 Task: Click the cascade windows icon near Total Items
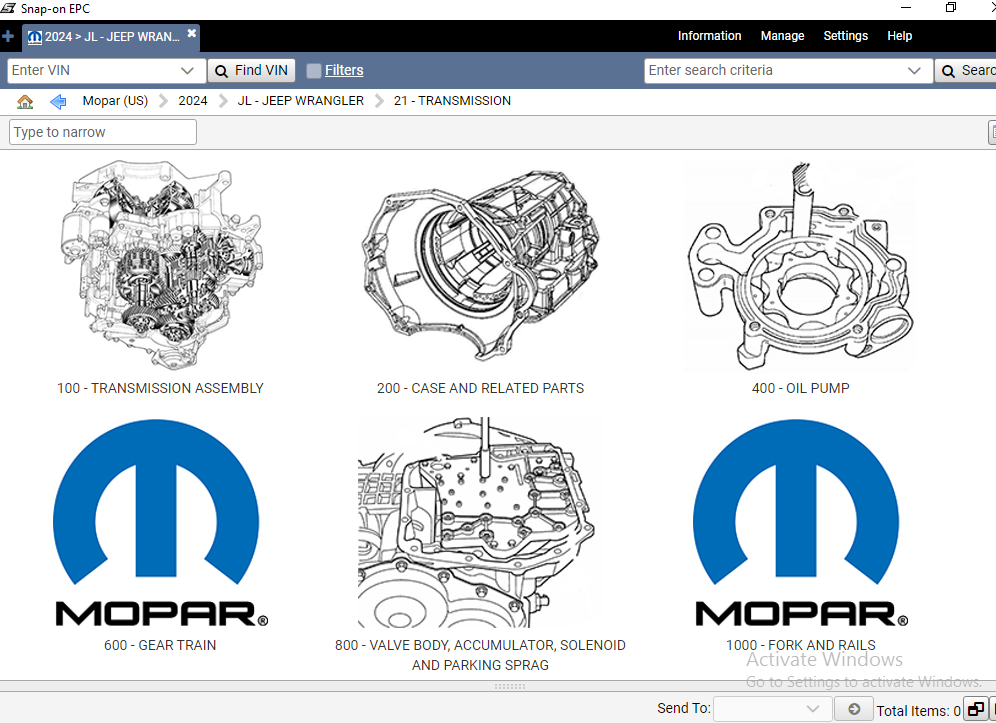point(975,708)
